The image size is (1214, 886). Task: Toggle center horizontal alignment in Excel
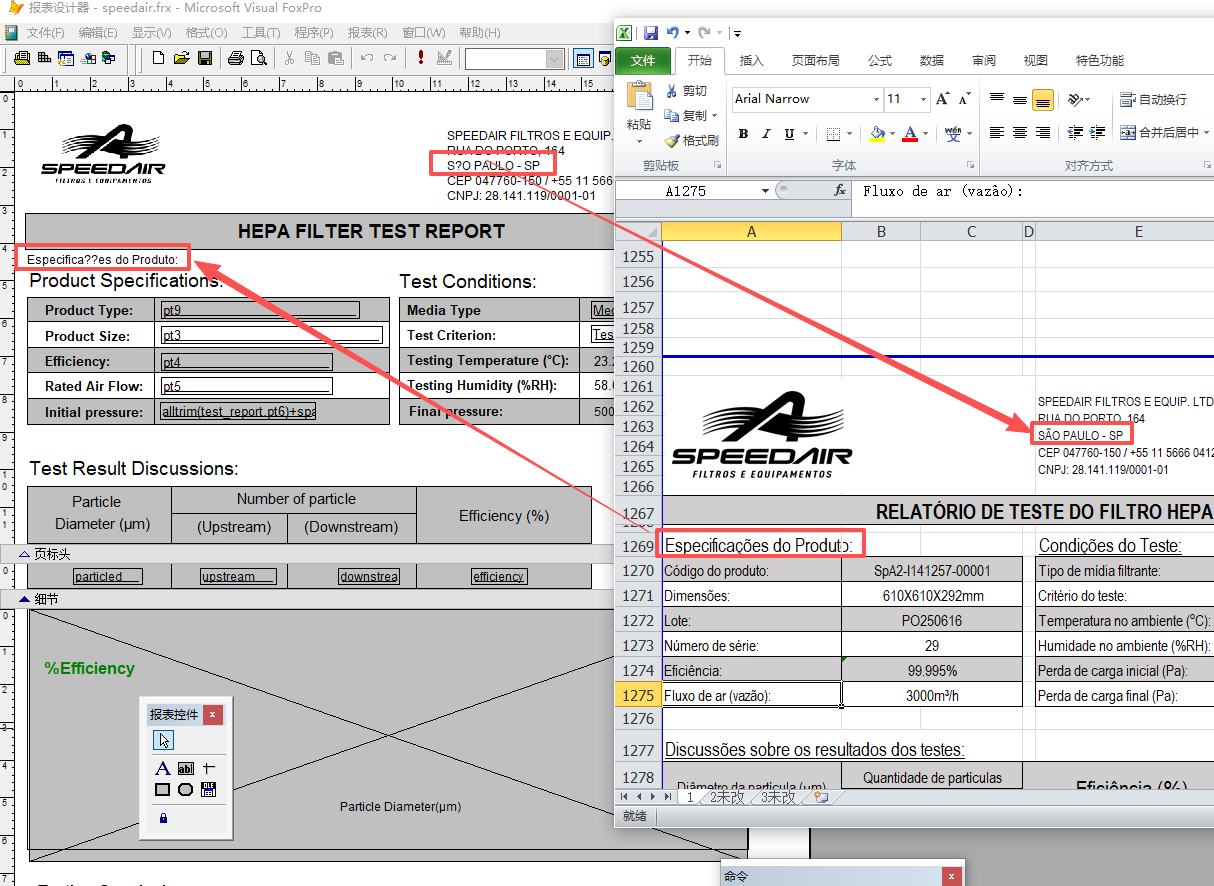tap(1020, 133)
